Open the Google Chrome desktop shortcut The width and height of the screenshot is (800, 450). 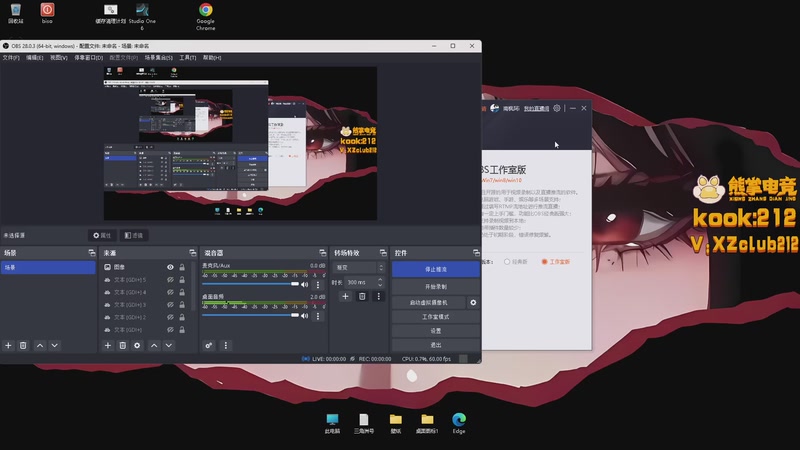pyautogui.click(x=206, y=16)
